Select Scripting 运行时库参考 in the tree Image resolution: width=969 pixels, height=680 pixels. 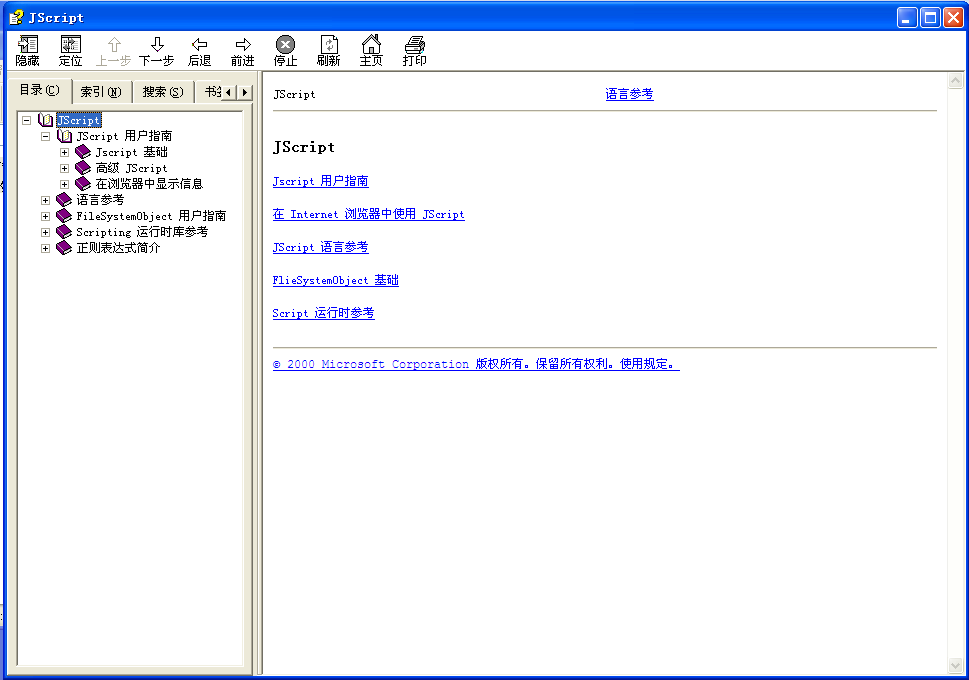coord(142,232)
